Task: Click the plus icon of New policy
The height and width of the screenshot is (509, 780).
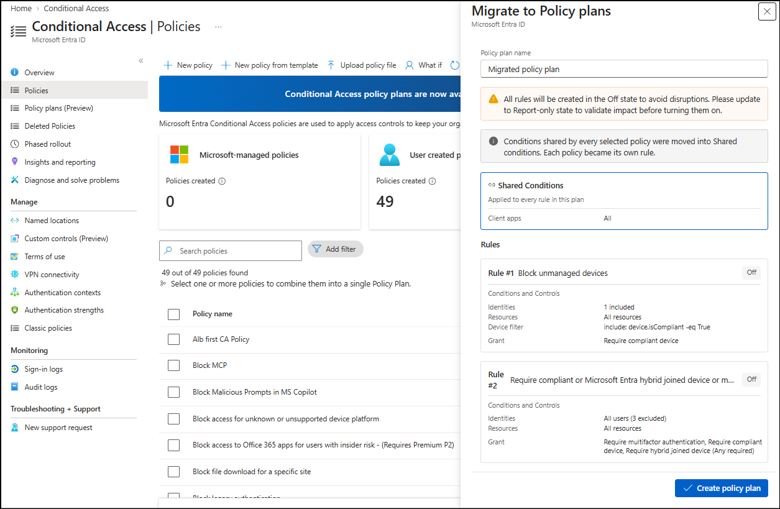Action: [x=168, y=65]
